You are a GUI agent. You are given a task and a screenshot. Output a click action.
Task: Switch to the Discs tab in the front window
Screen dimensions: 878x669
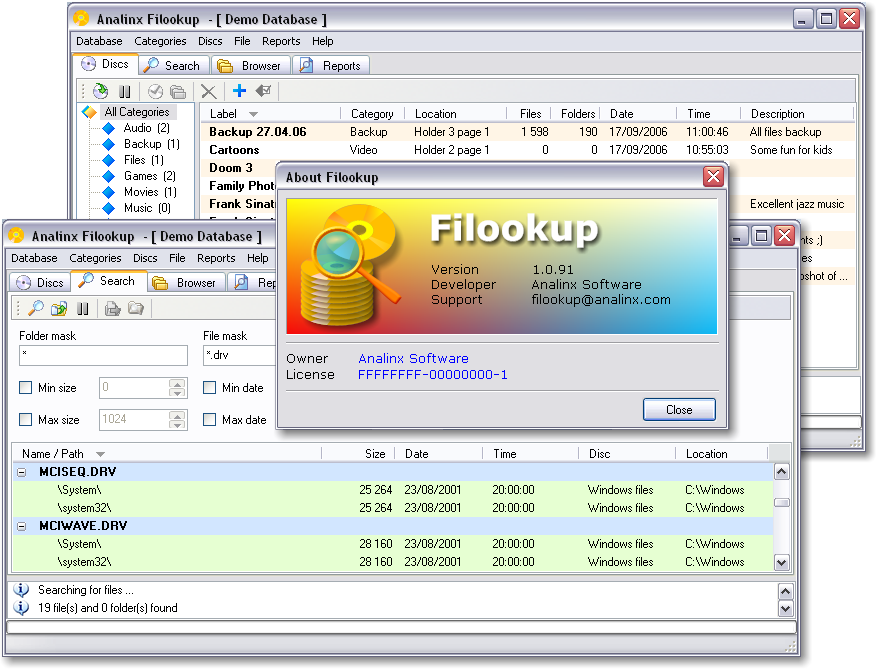pos(40,283)
